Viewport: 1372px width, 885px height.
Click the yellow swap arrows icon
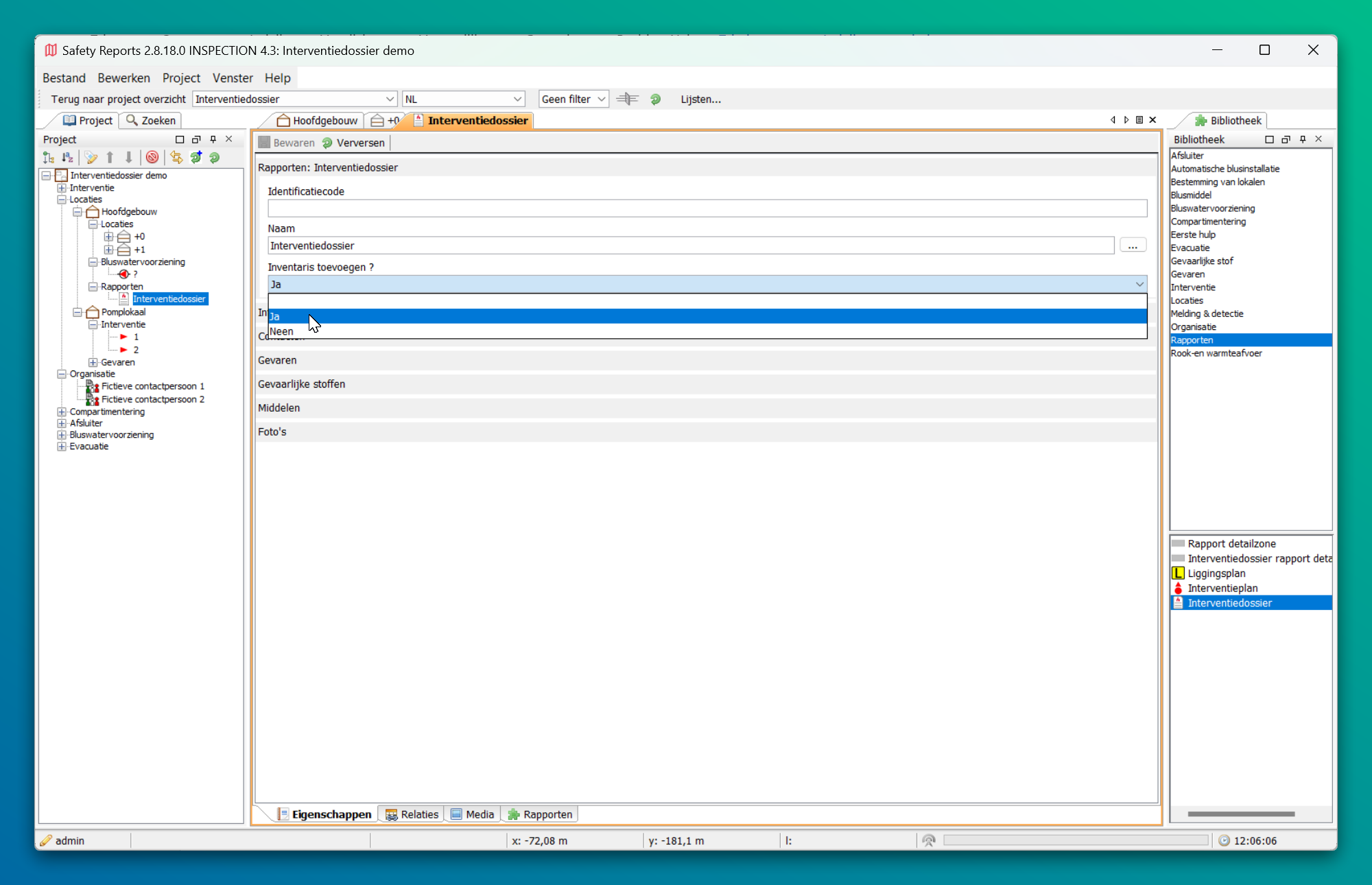click(x=176, y=158)
